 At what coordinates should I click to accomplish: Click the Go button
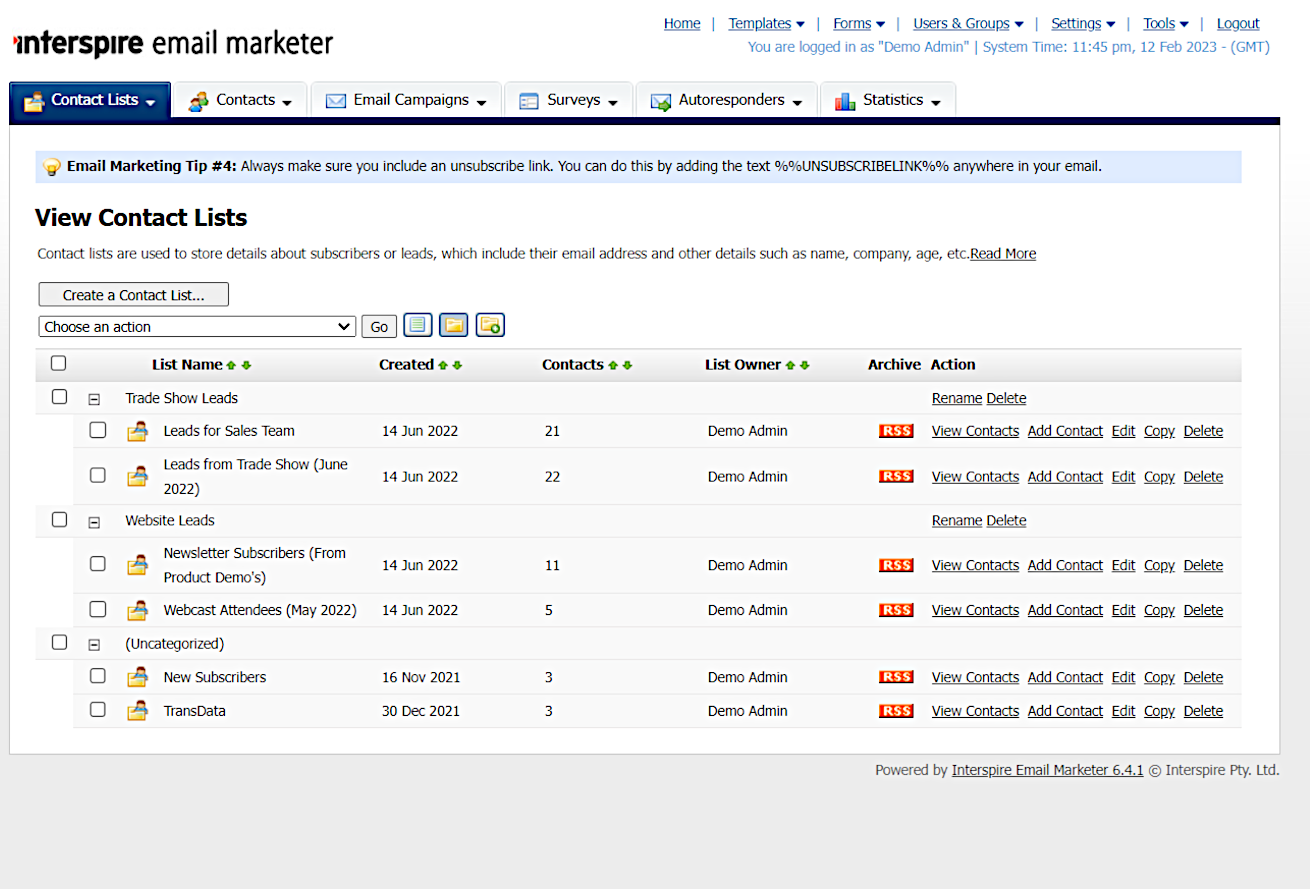point(379,327)
